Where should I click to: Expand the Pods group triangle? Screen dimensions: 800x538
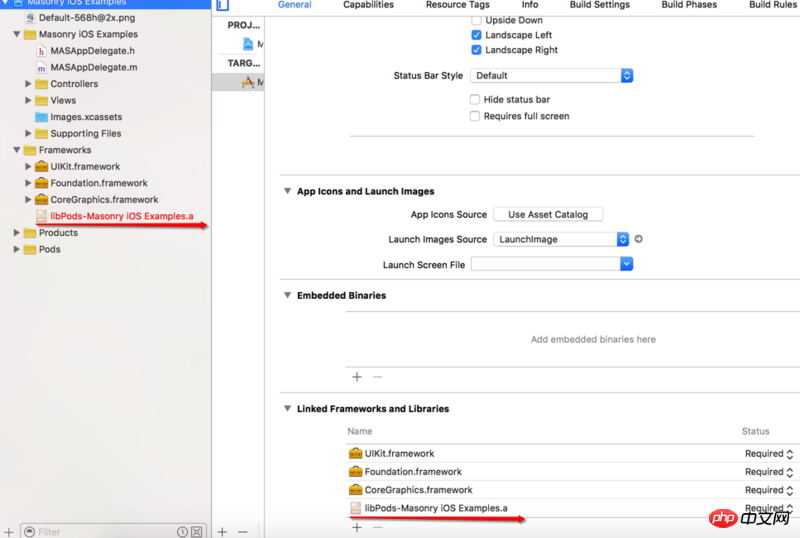16,249
